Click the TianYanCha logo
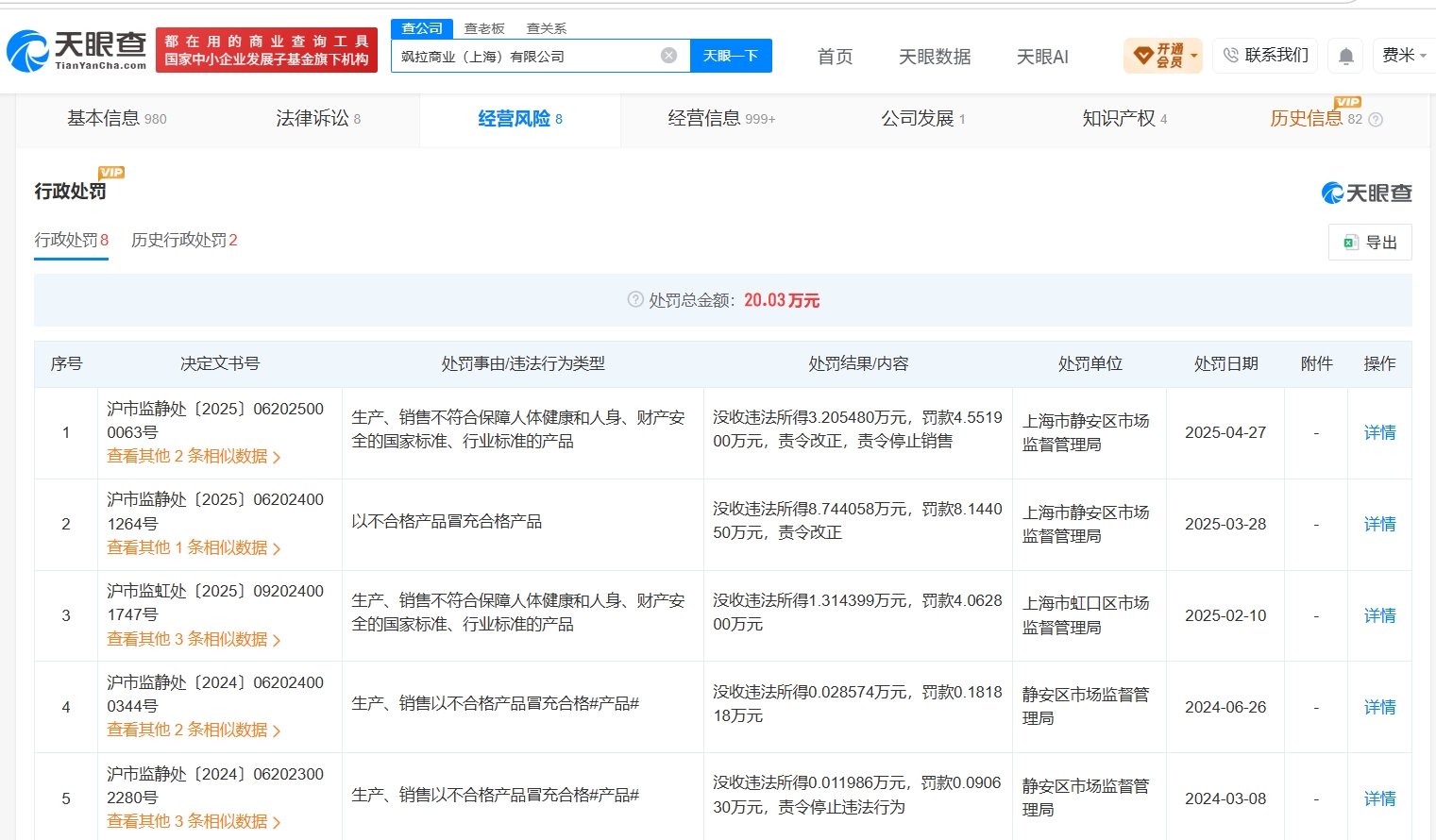 pos(76,51)
